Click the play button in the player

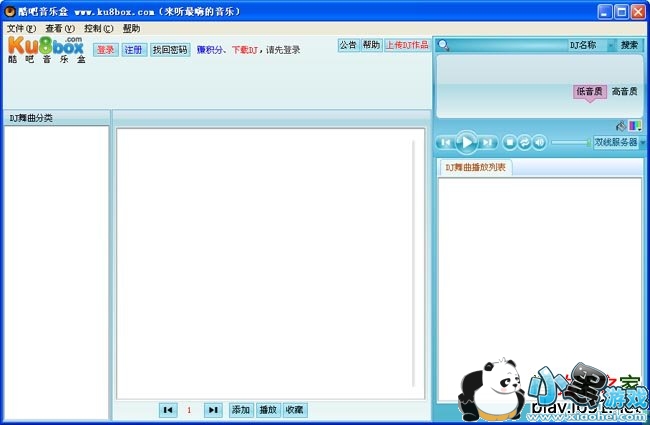coord(466,143)
